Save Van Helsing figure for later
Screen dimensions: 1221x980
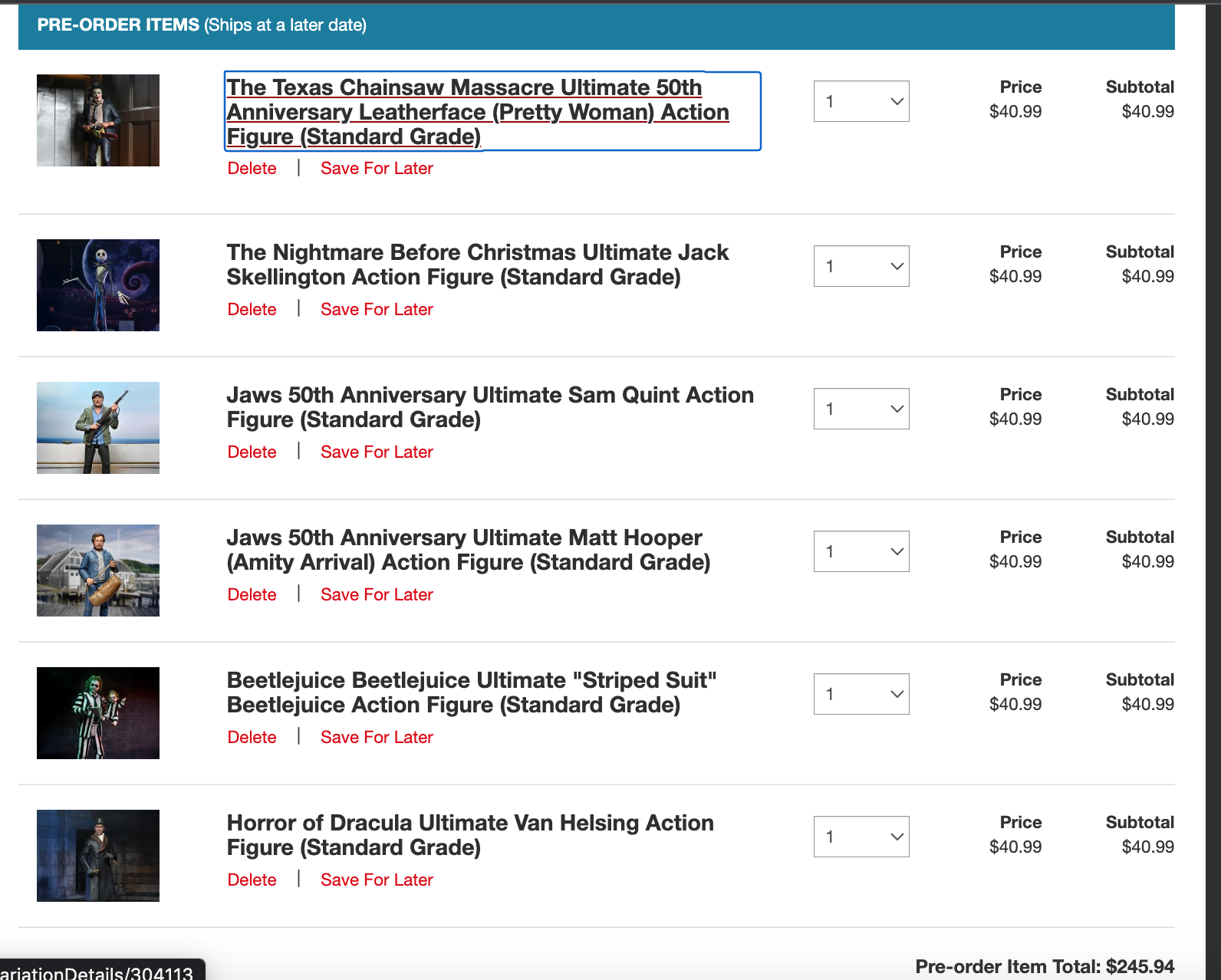377,880
